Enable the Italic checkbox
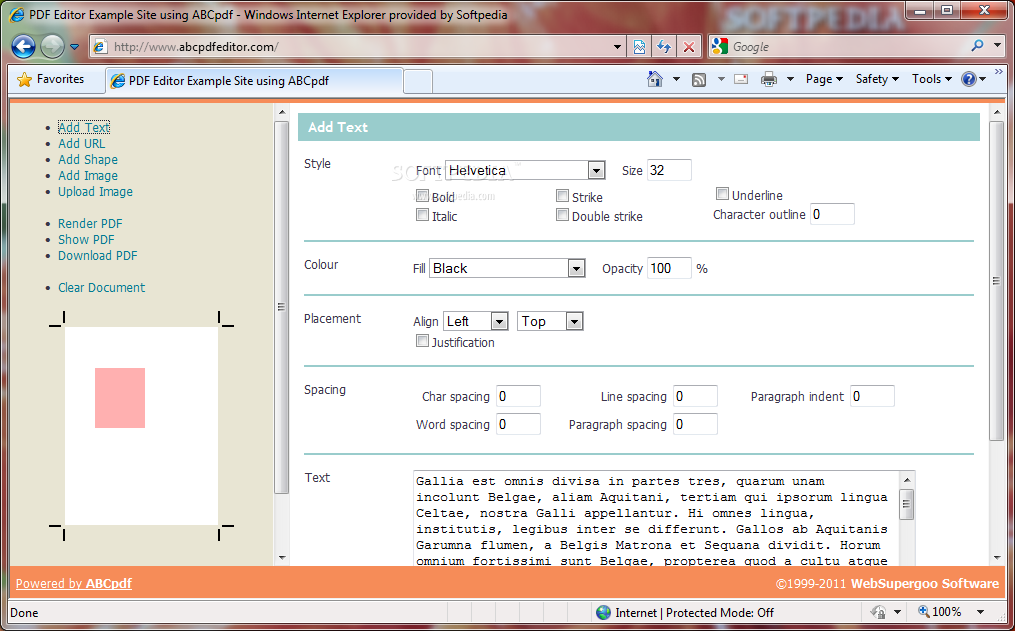Image resolution: width=1015 pixels, height=631 pixels. pyautogui.click(x=422, y=214)
